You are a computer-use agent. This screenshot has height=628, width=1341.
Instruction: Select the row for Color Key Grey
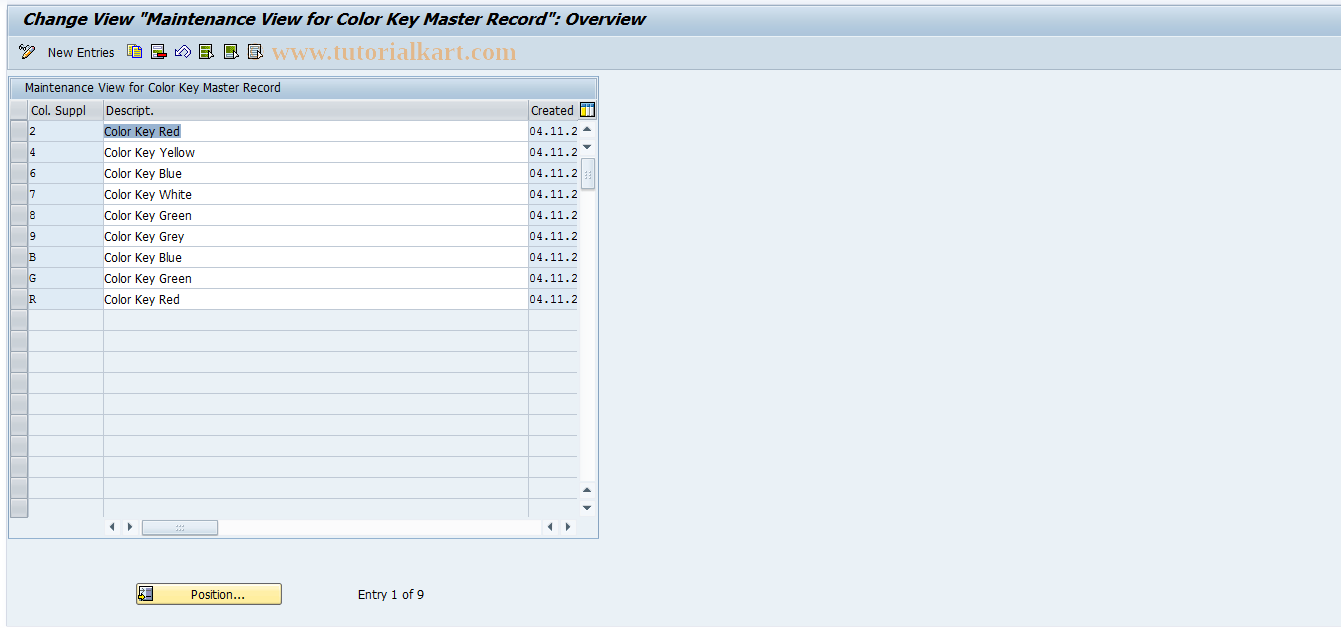pos(19,236)
